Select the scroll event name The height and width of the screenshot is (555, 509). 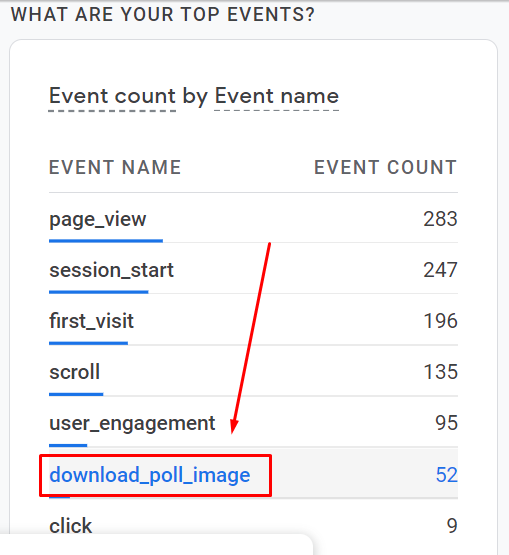[x=74, y=372]
